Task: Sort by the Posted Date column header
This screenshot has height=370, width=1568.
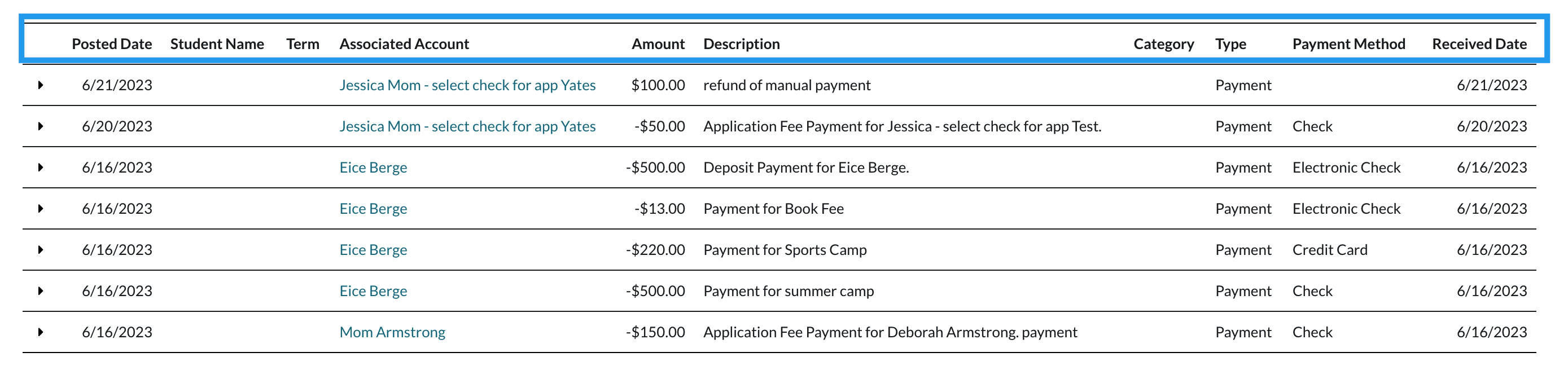Action: [x=111, y=44]
